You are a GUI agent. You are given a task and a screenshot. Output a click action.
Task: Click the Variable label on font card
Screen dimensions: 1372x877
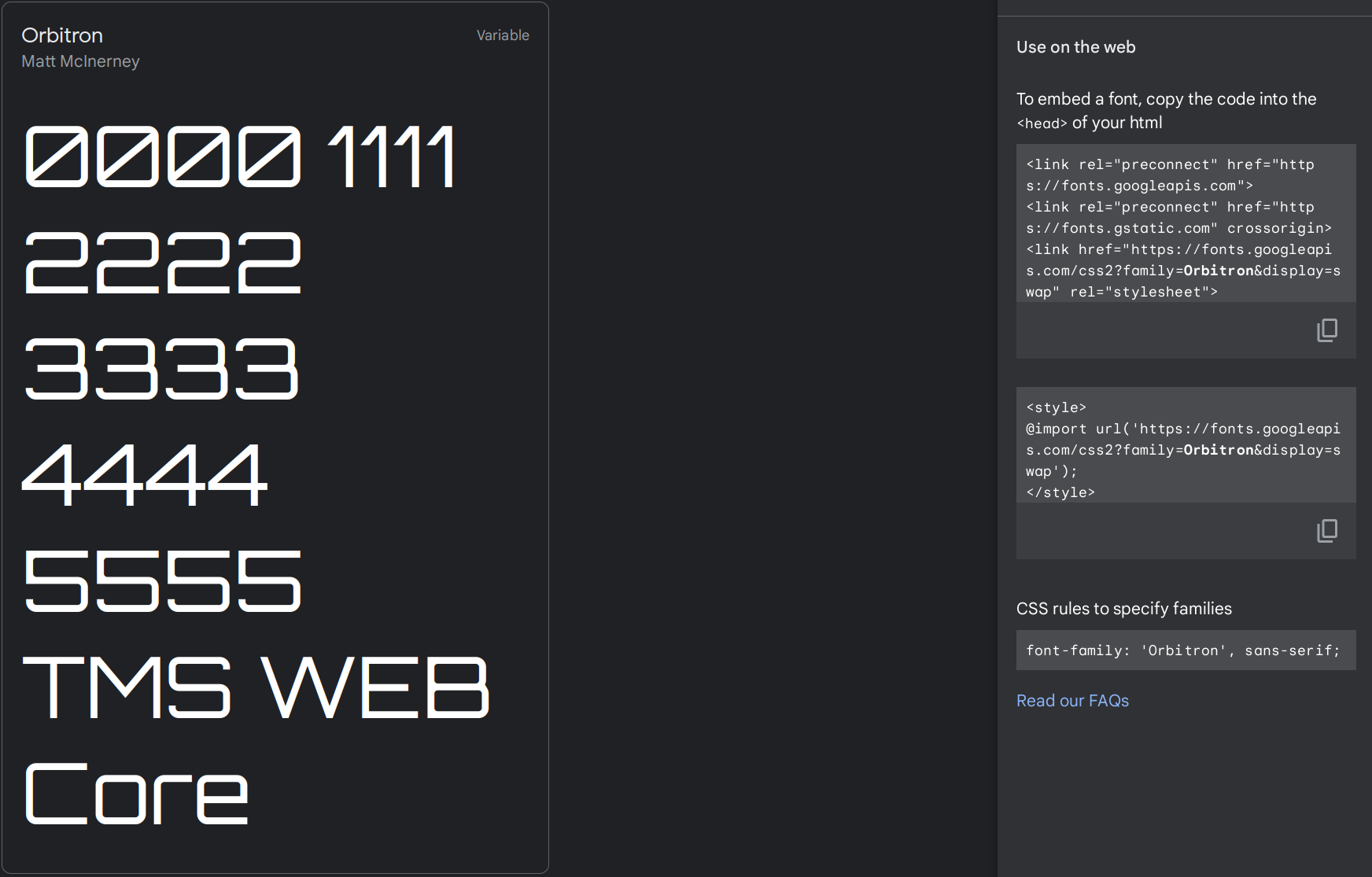pyautogui.click(x=503, y=35)
